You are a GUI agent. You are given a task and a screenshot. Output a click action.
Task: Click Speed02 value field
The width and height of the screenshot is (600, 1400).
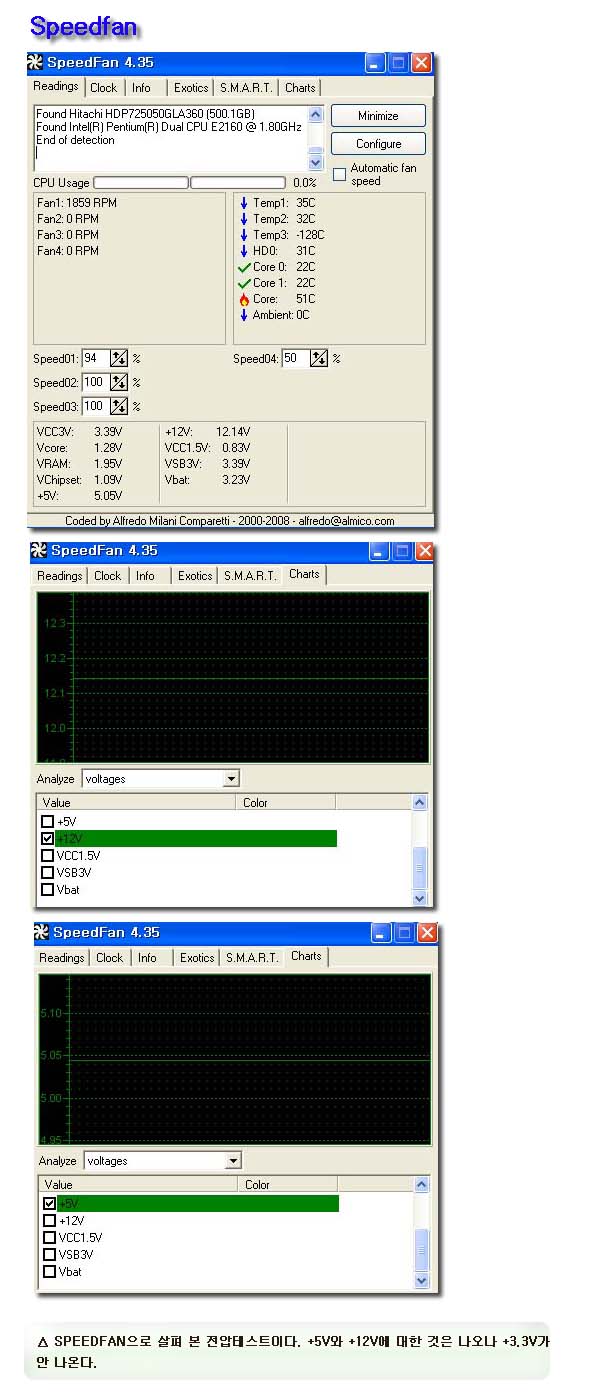pos(95,382)
